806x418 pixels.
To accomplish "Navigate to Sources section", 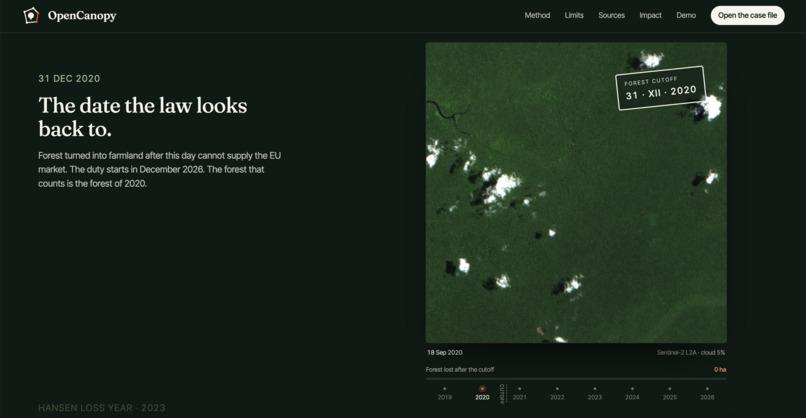I will click(x=611, y=15).
